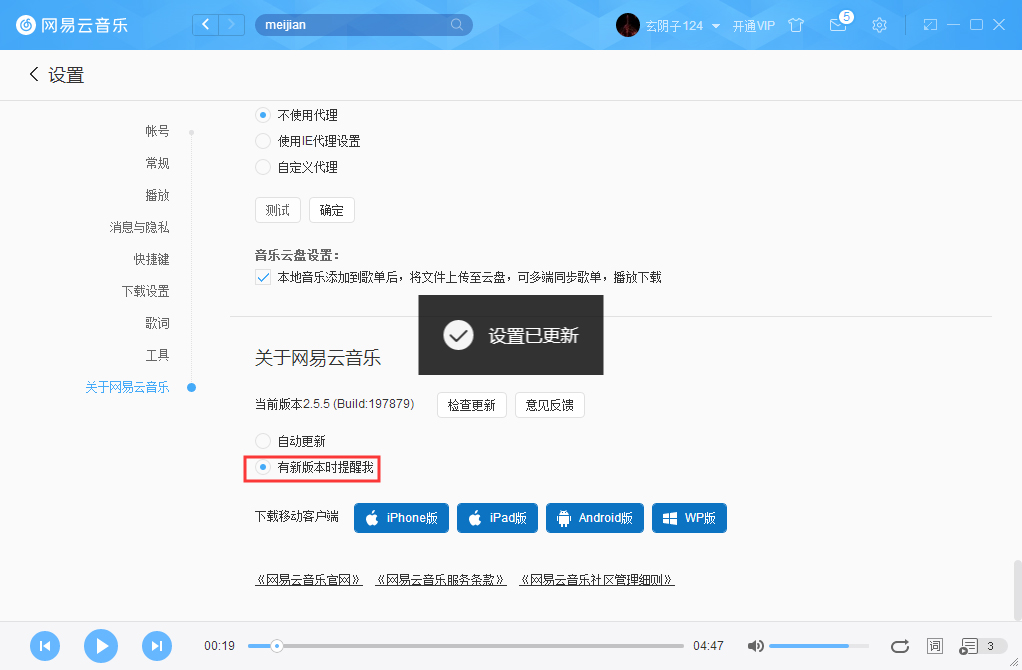Image resolution: width=1022 pixels, height=670 pixels.
Task: Click the forward navigation arrow
Action: tap(232, 24)
